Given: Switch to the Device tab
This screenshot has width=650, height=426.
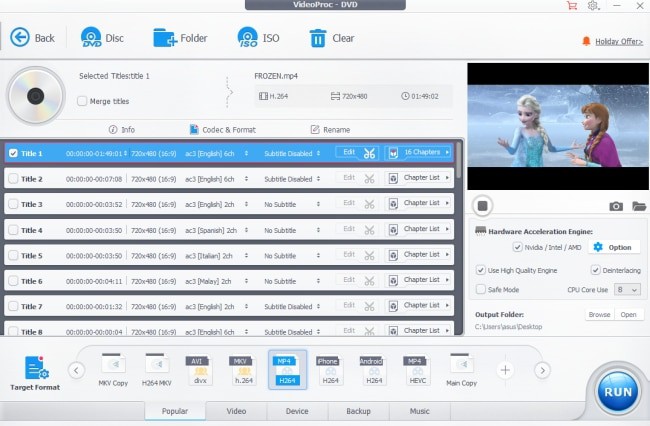Looking at the screenshot, I should point(297,411).
